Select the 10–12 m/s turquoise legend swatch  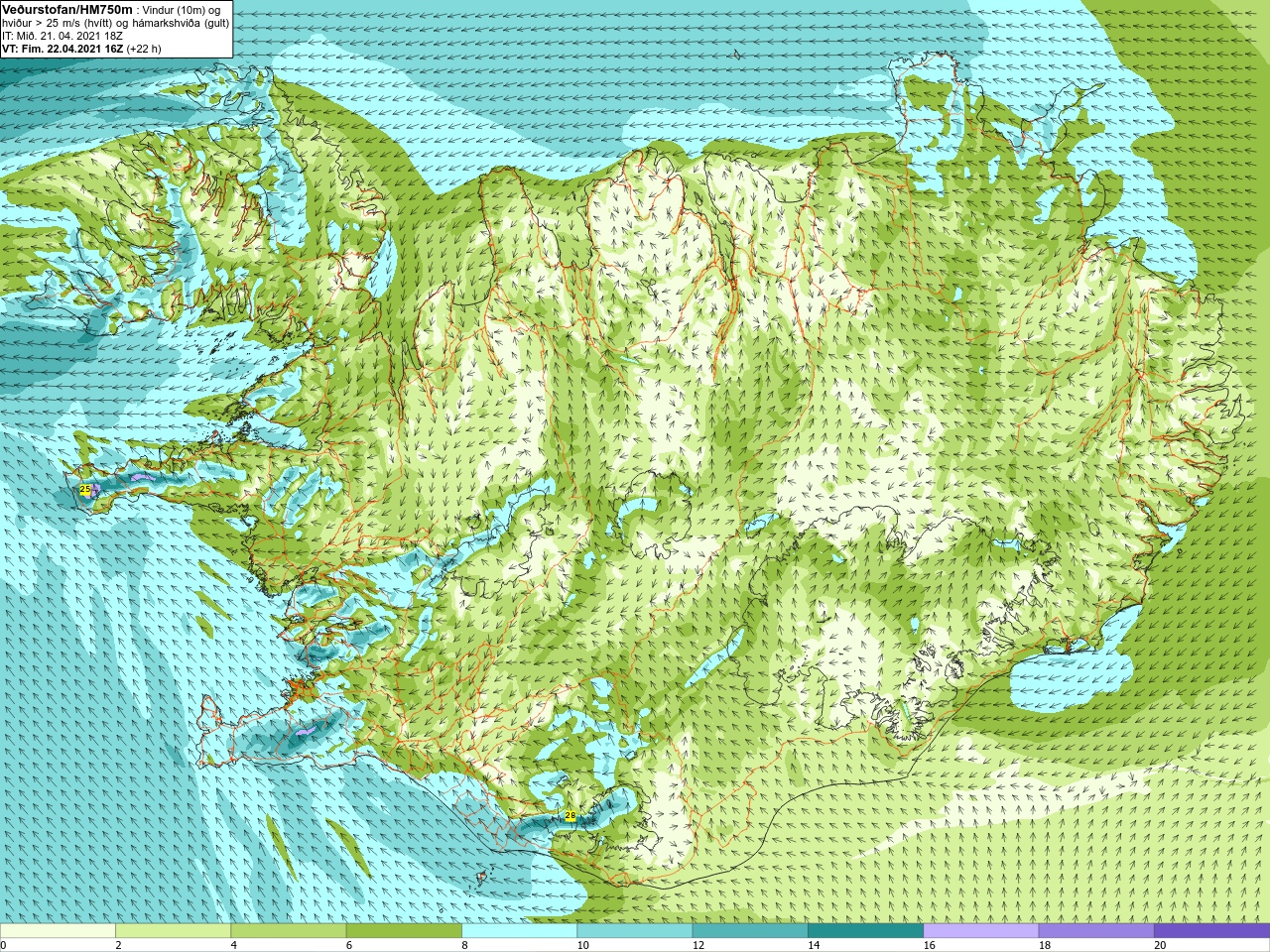(x=634, y=931)
